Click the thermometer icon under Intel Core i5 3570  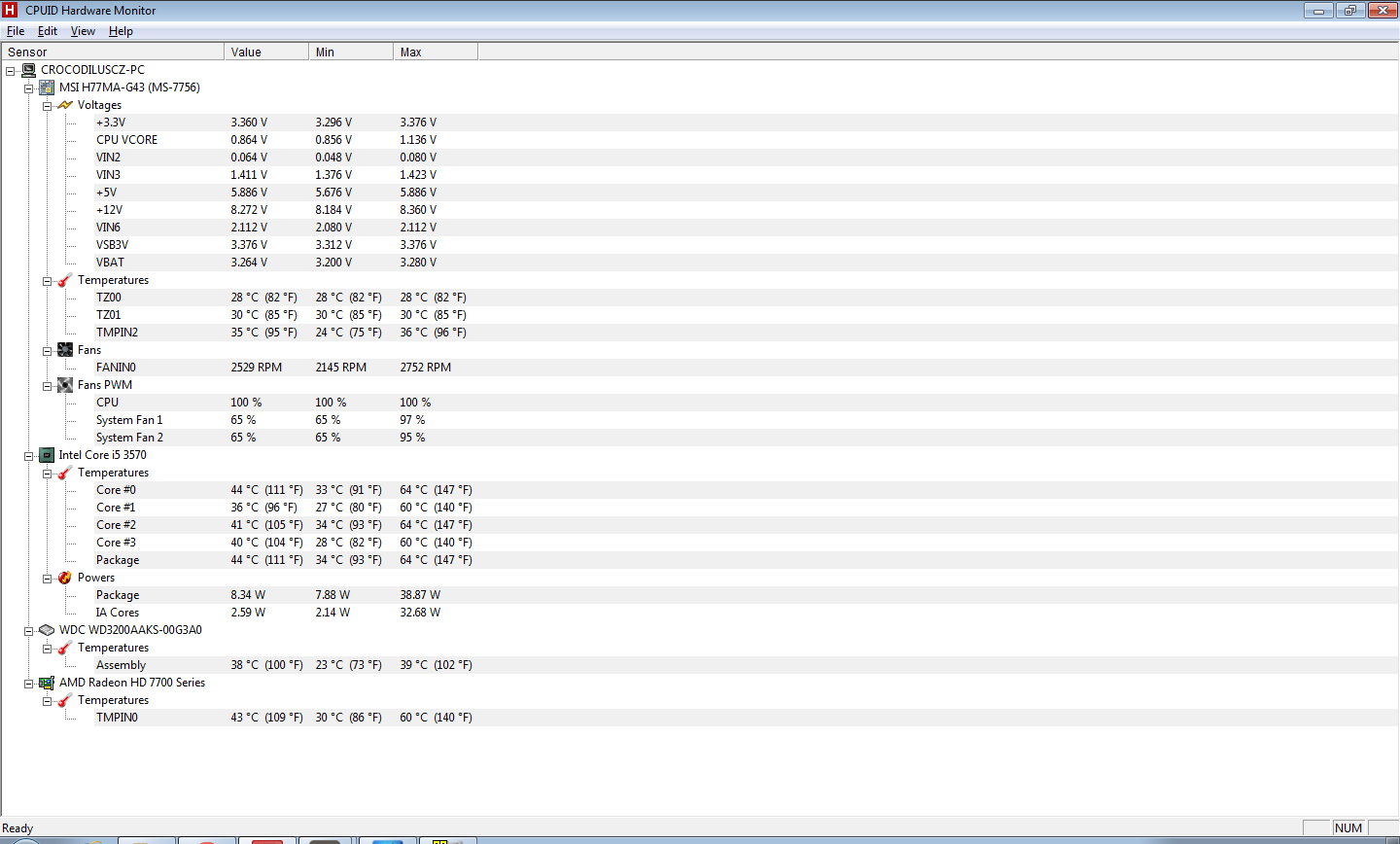(65, 473)
